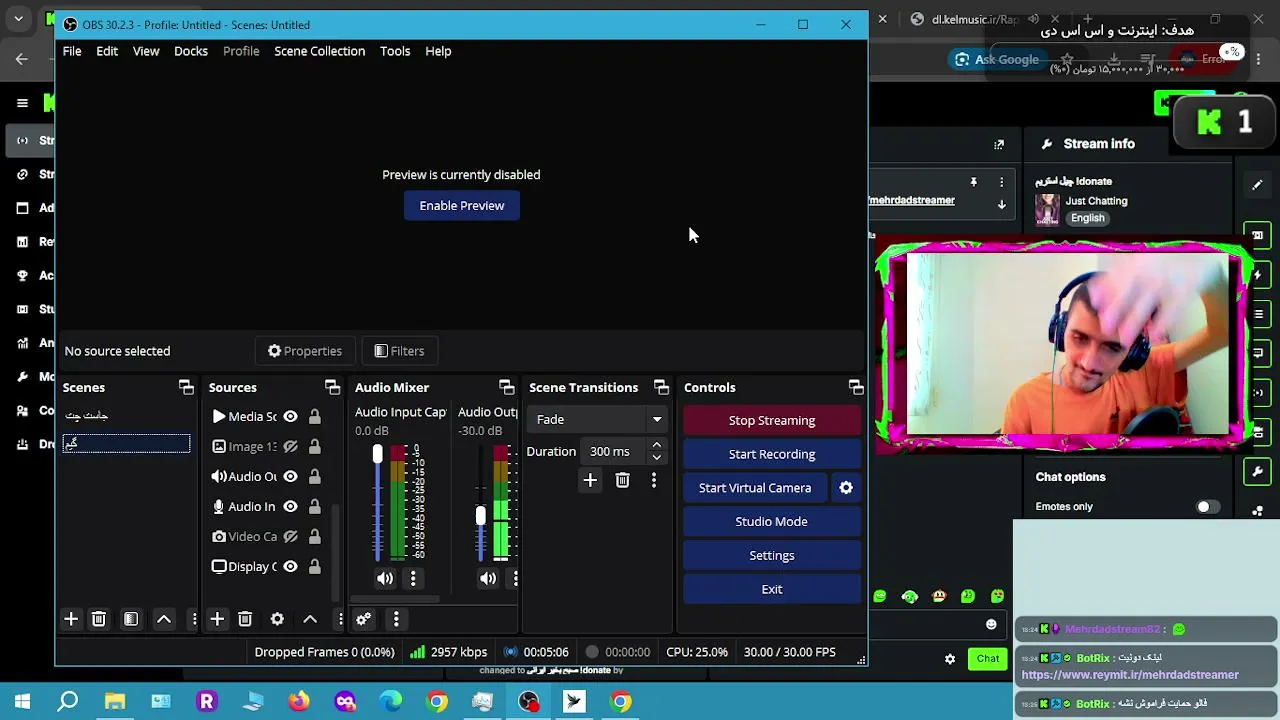Hide the Media Source eye toggle
The width and height of the screenshot is (1280, 720).
290,417
